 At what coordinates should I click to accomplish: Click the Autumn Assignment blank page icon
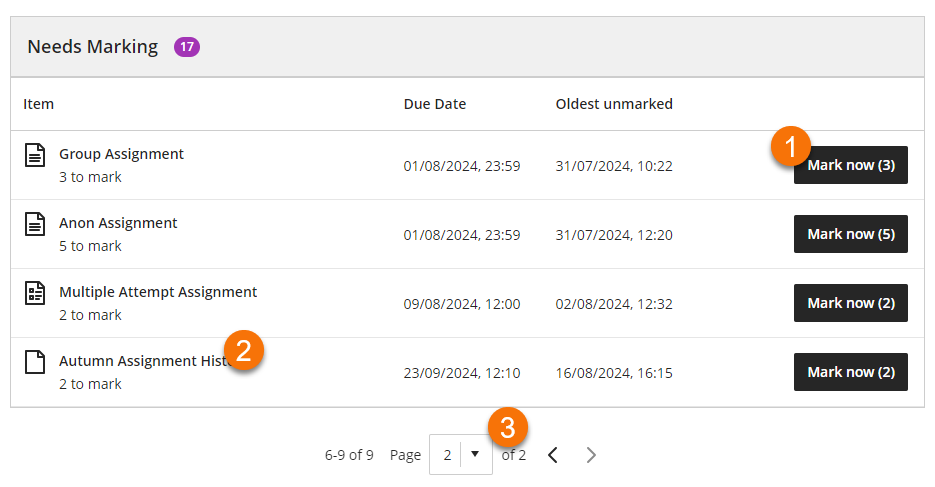35,362
